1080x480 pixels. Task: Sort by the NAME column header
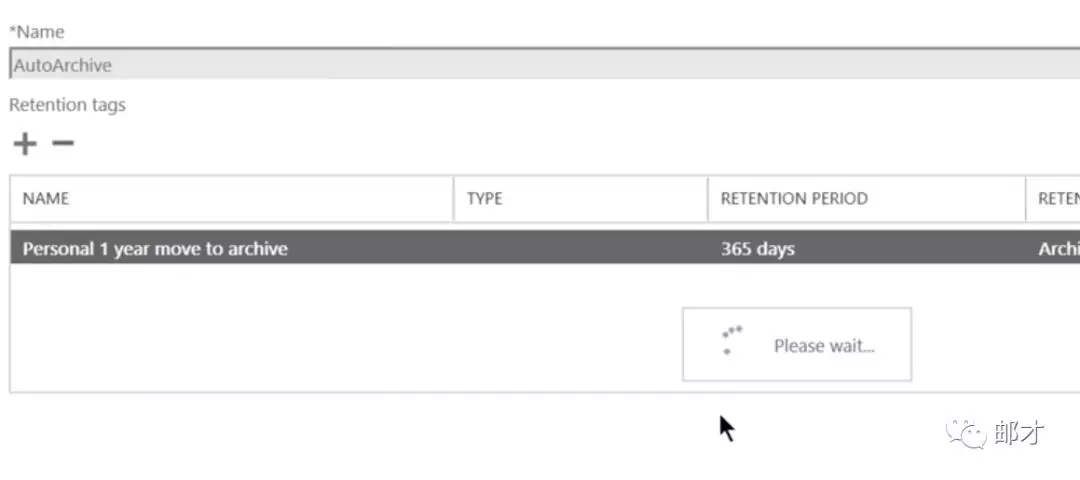point(46,198)
